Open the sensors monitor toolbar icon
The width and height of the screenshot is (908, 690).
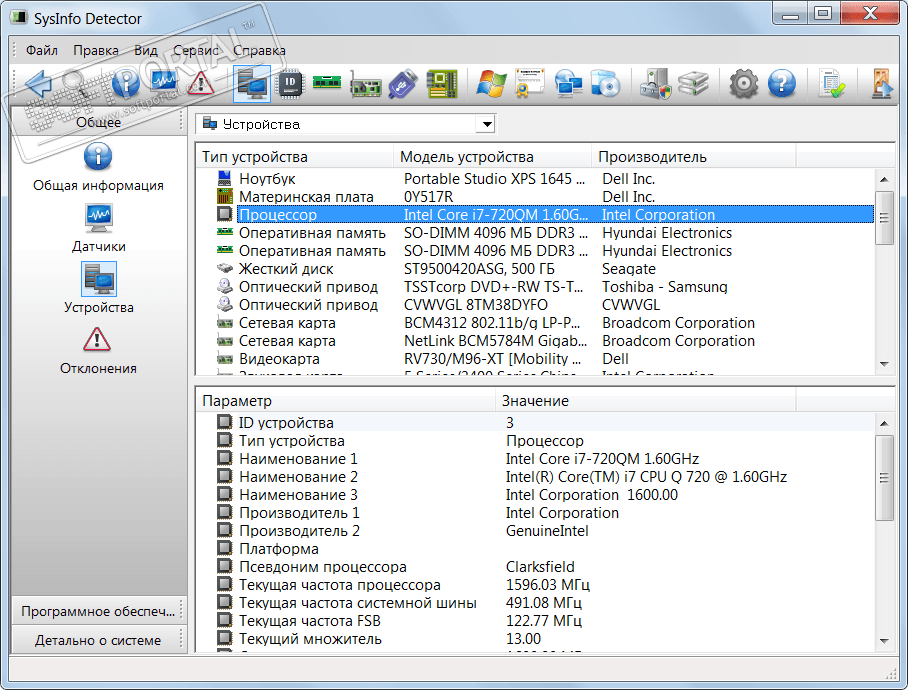163,82
